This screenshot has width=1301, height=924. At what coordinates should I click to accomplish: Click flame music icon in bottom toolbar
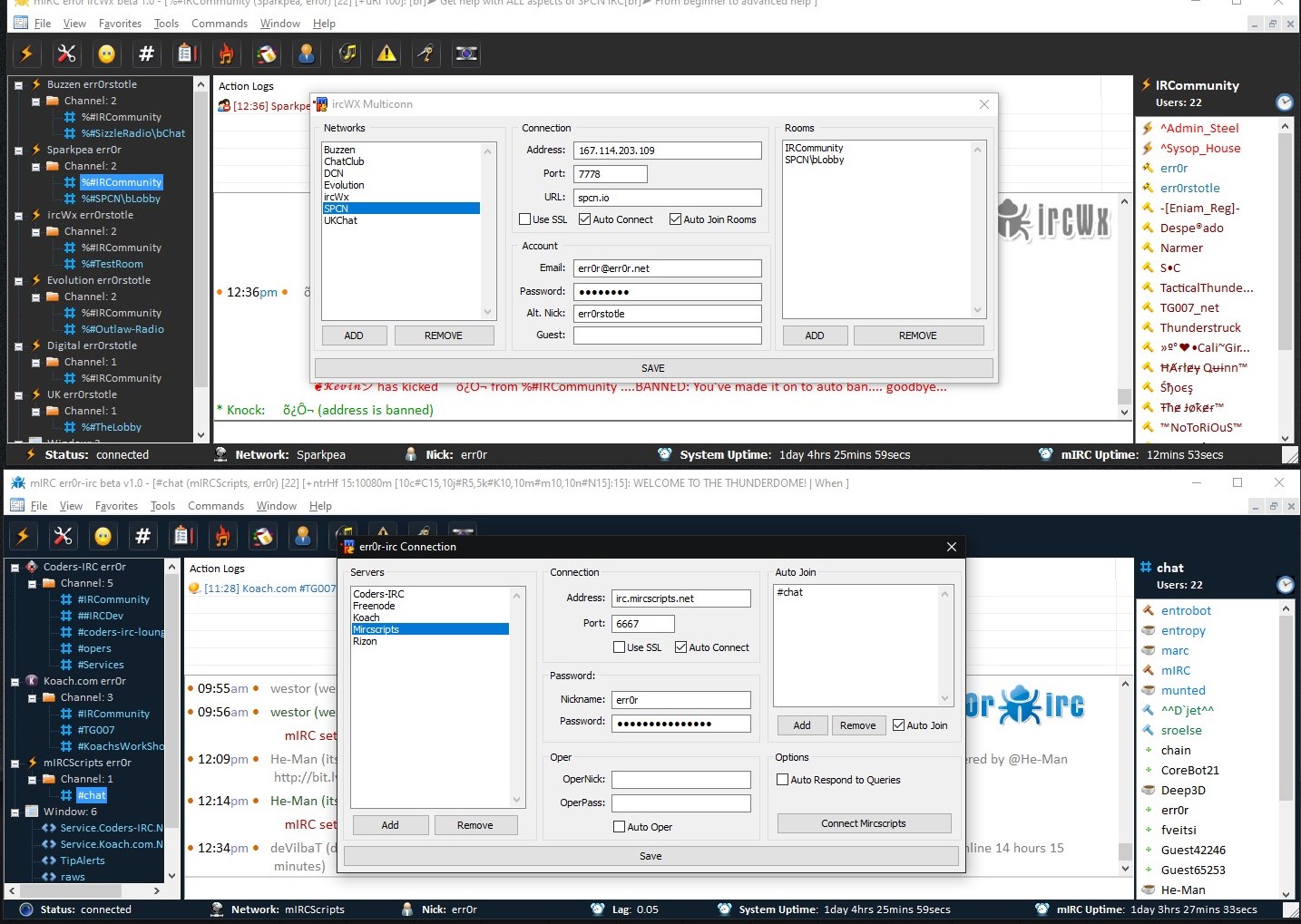tap(222, 537)
